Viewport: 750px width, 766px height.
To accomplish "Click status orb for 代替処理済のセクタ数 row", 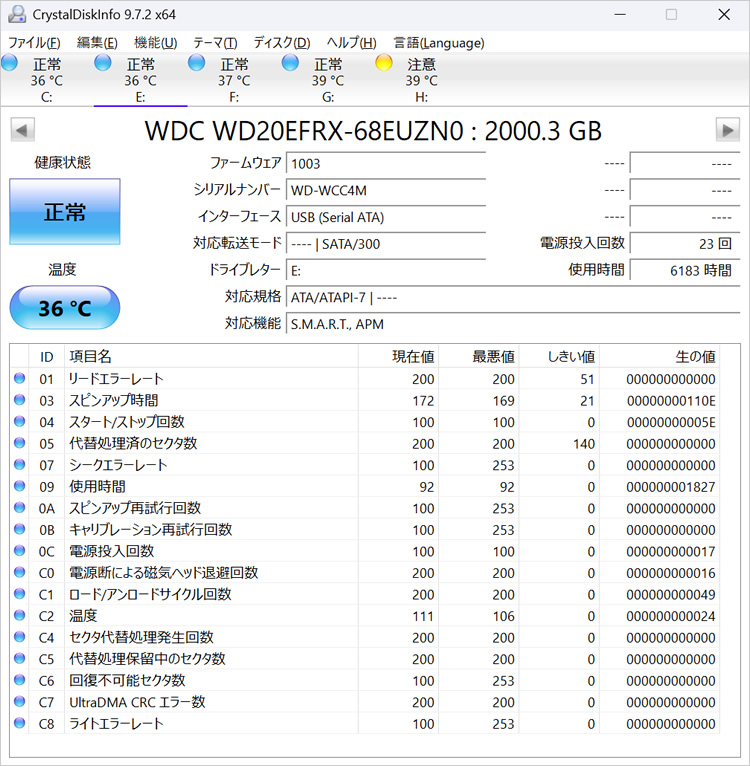I will pos(20,444).
